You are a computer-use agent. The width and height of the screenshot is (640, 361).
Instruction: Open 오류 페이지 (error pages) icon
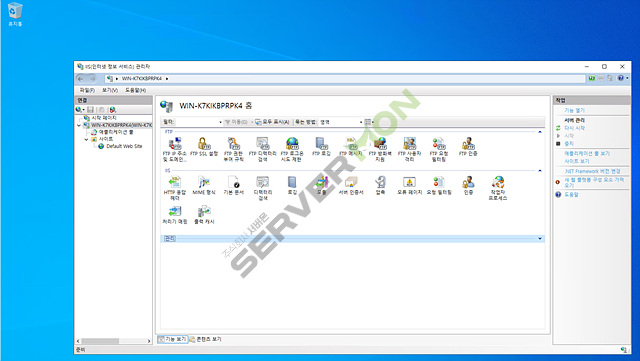[x=409, y=186]
